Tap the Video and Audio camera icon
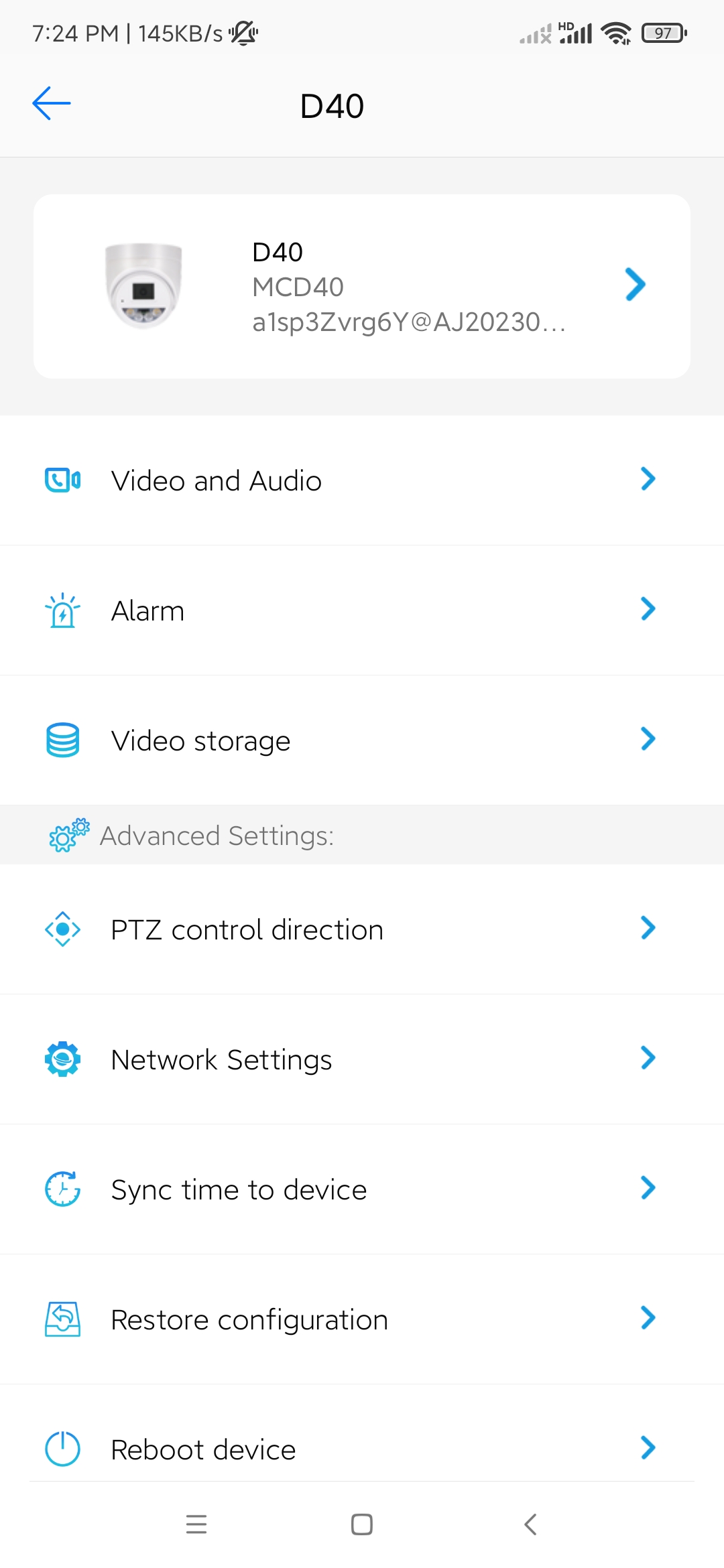The image size is (724, 1568). pos(63,480)
